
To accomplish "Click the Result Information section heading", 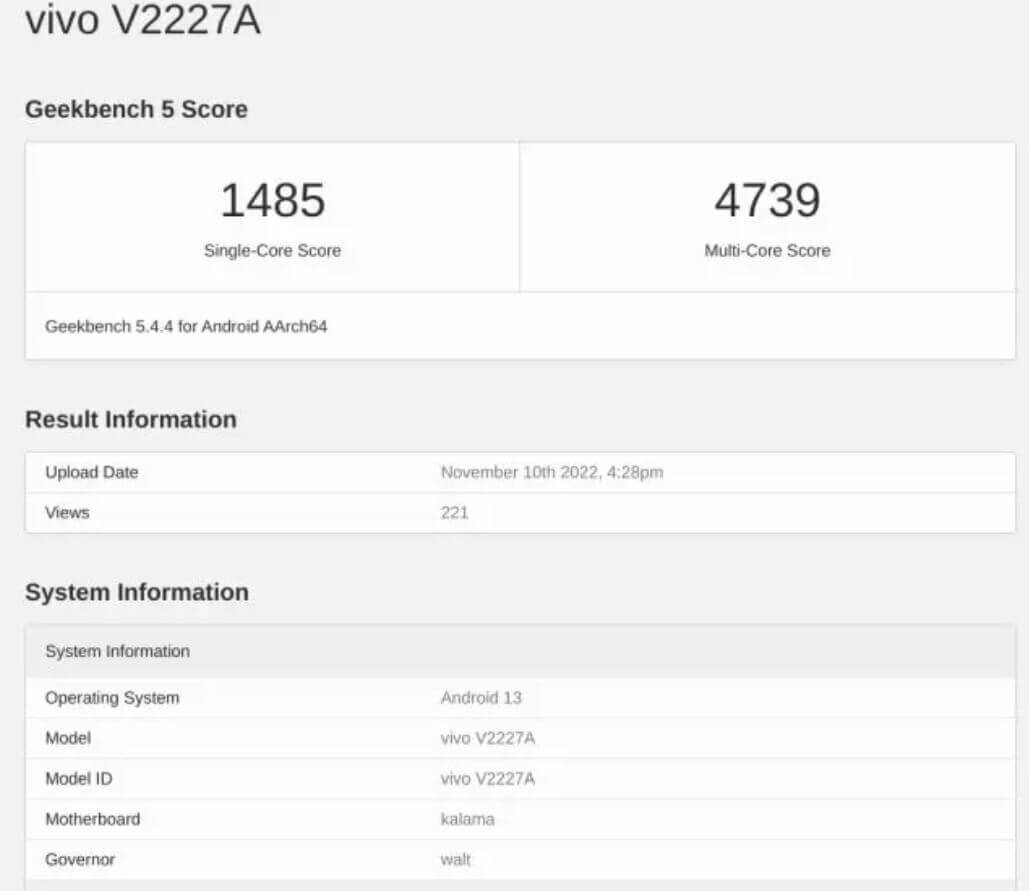I will (x=131, y=419).
